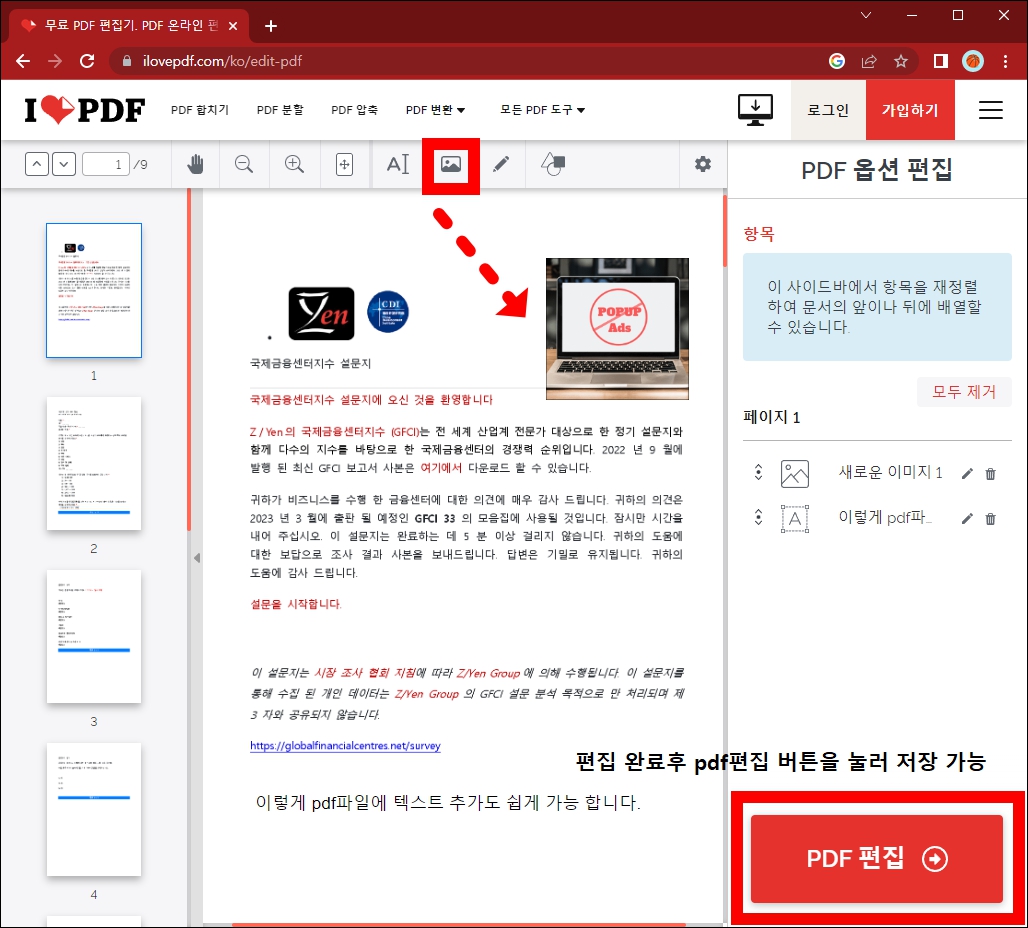The image size is (1028, 928).
Task: Select the Add Image tool
Action: pos(451,164)
